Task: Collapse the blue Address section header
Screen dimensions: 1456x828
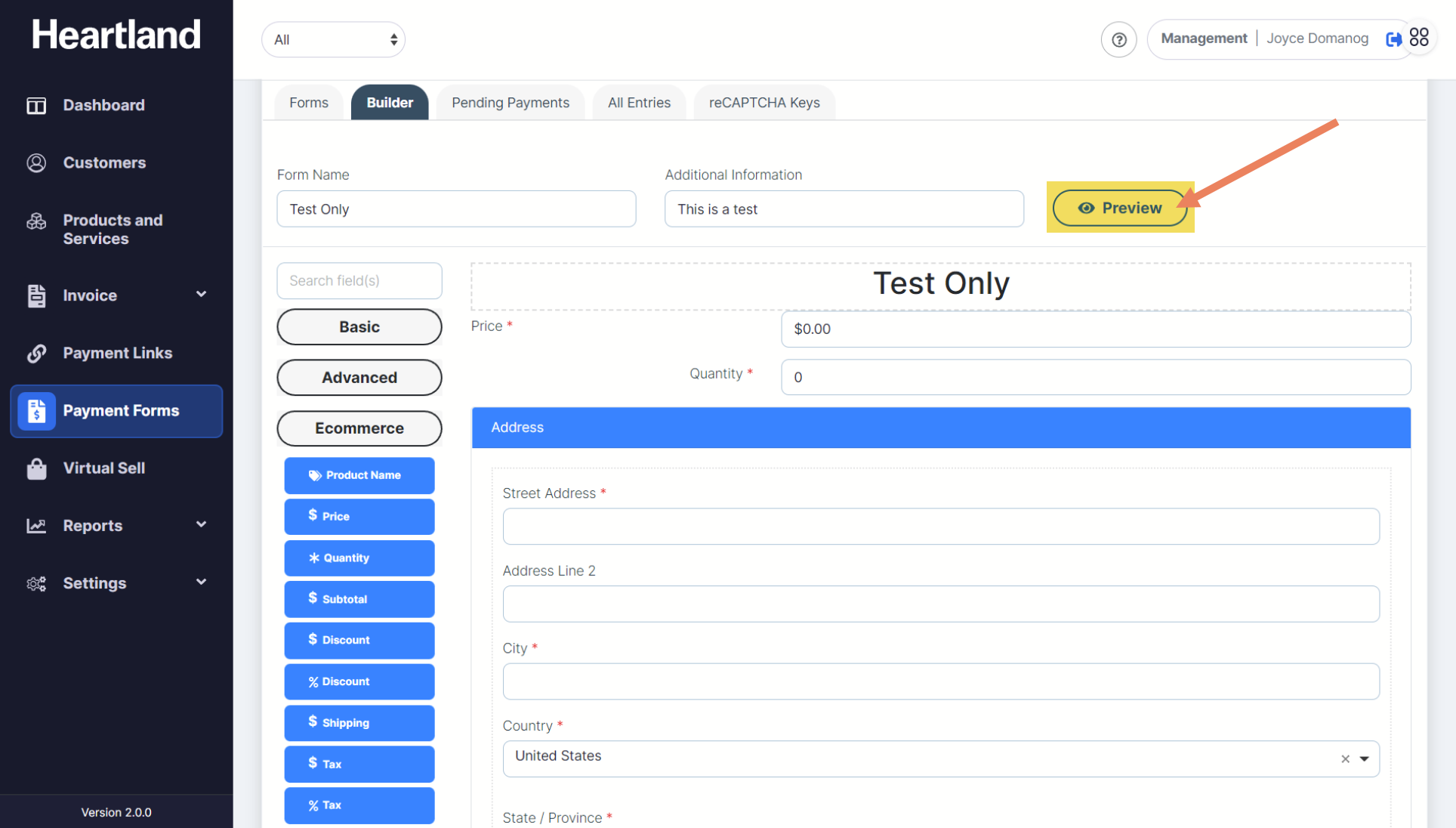Action: click(x=941, y=428)
